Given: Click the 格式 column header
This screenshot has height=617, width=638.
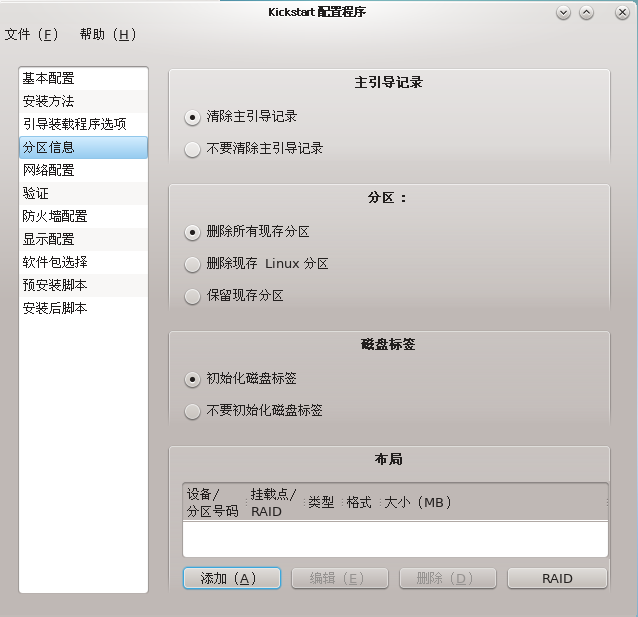Looking at the screenshot, I should (x=360, y=502).
